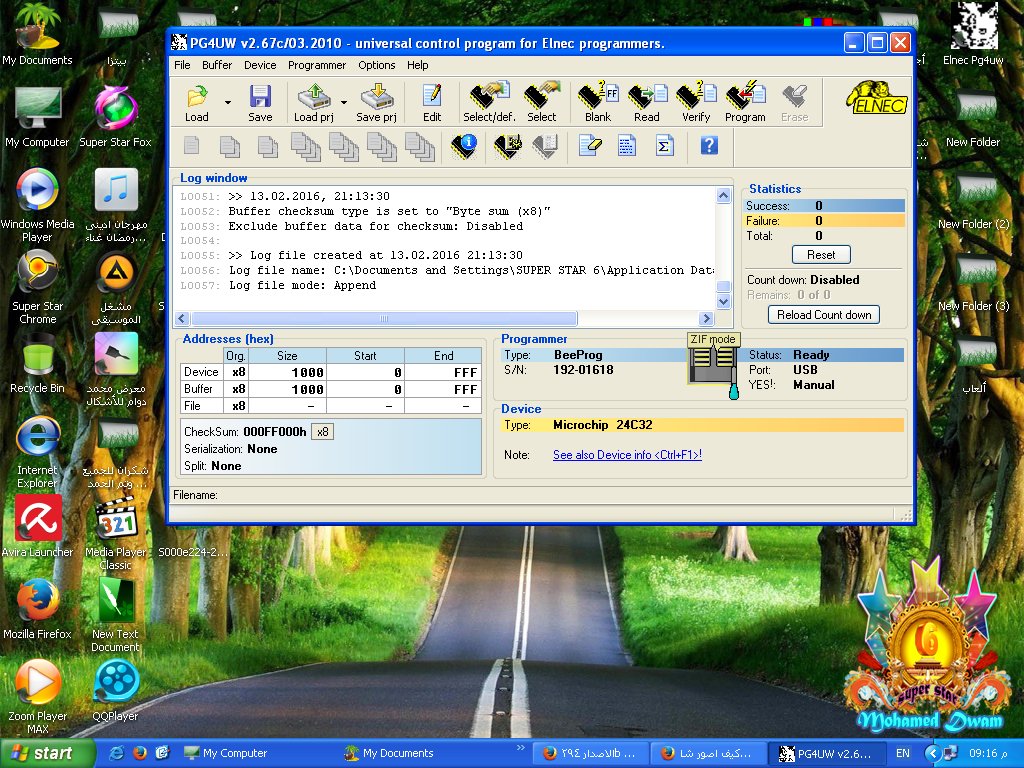Viewport: 1024px width, 768px height.
Task: Click the Verify device icon
Action: [696, 103]
